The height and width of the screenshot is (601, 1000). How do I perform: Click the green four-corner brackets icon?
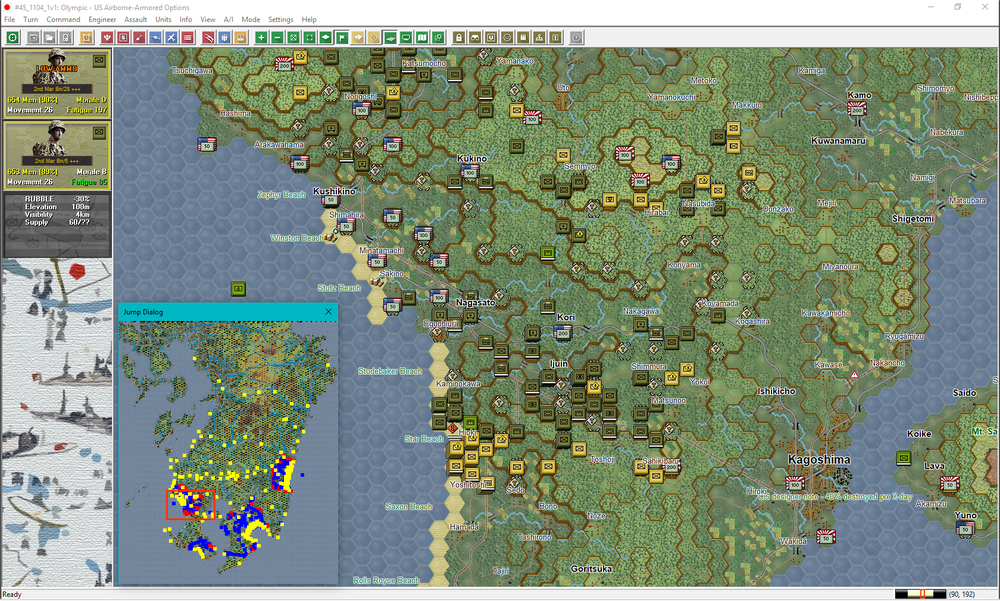click(x=309, y=38)
